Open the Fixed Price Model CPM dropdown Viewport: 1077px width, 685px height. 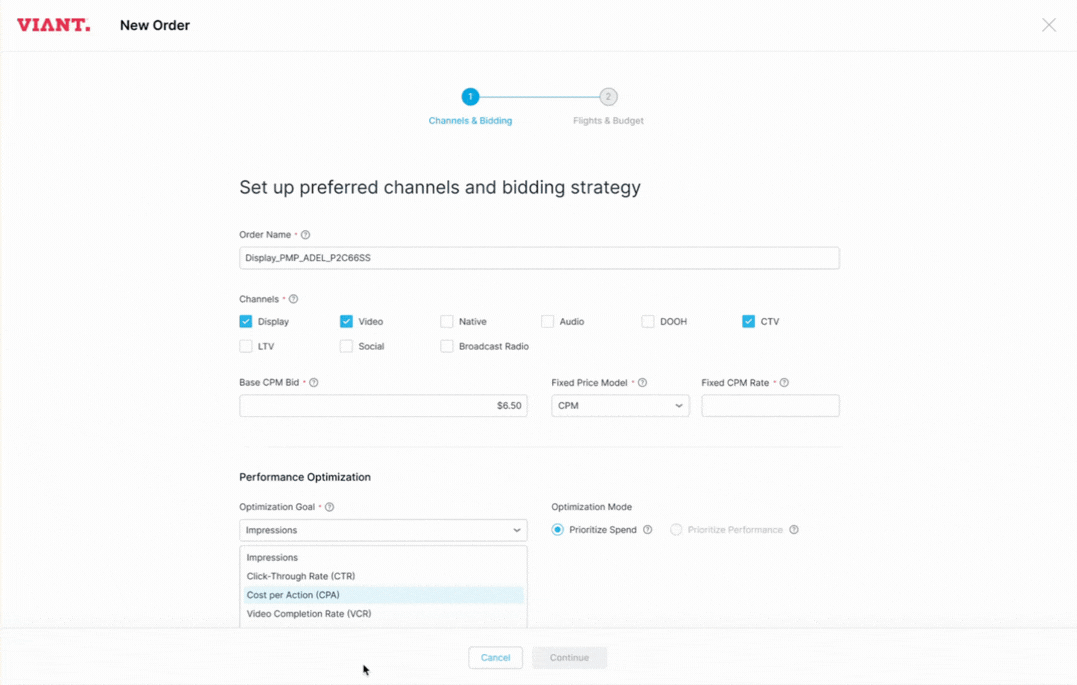(x=620, y=405)
